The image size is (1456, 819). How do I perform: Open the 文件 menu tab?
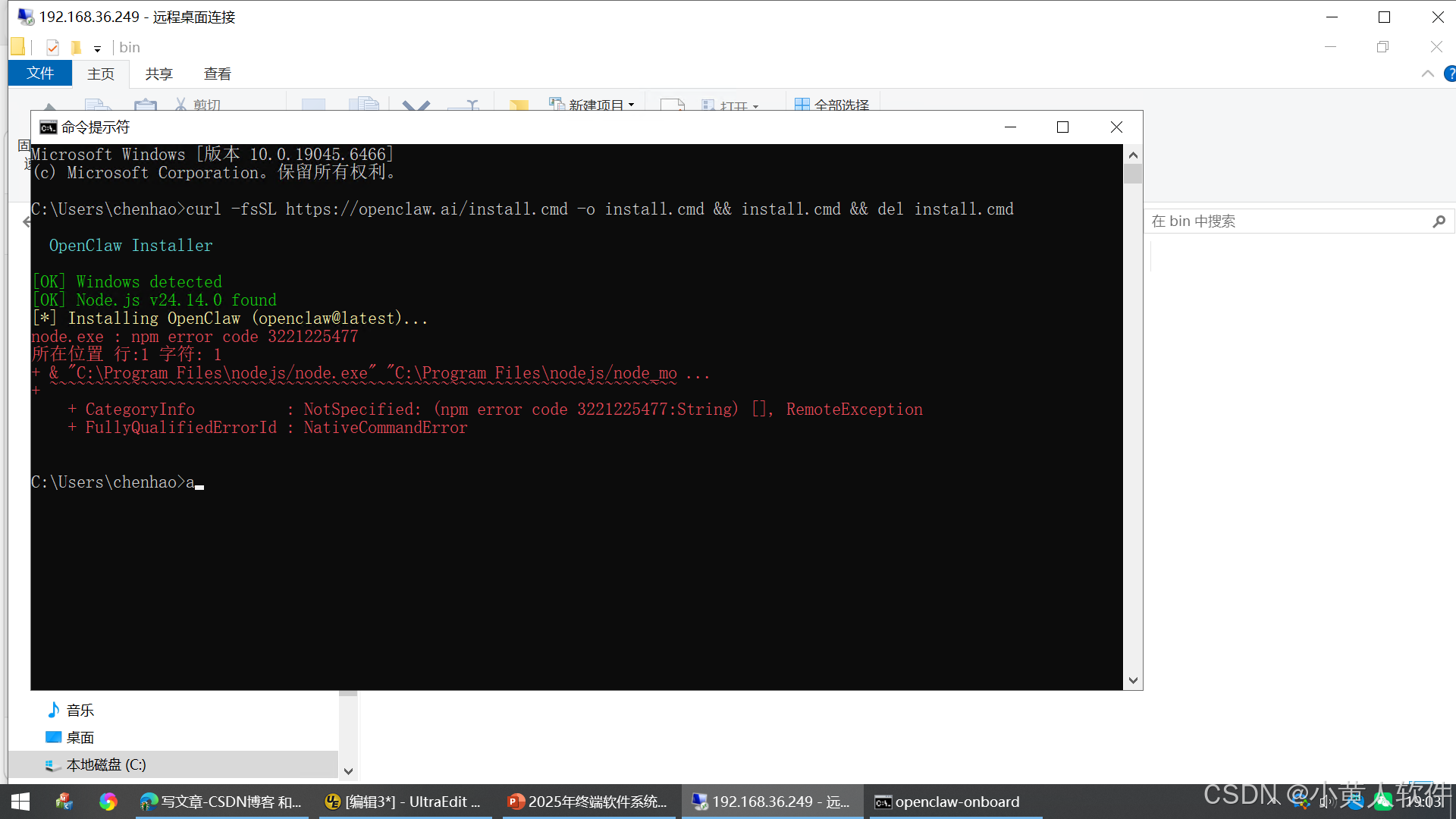tap(40, 74)
